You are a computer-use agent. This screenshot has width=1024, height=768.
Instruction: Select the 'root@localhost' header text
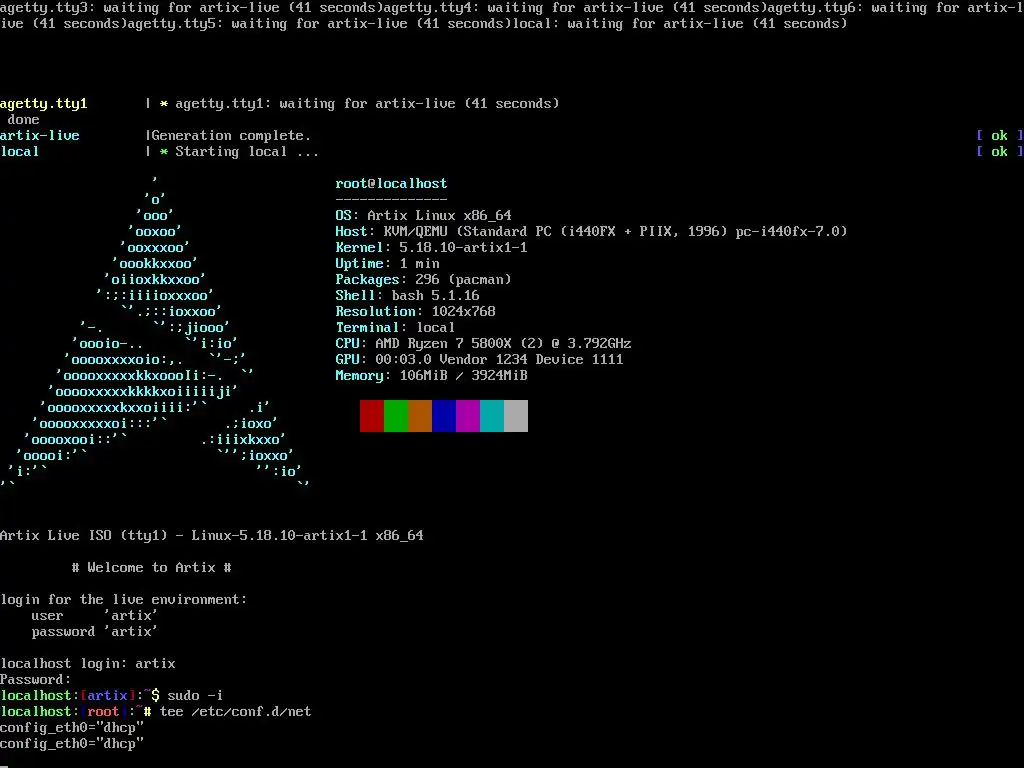tap(391, 184)
